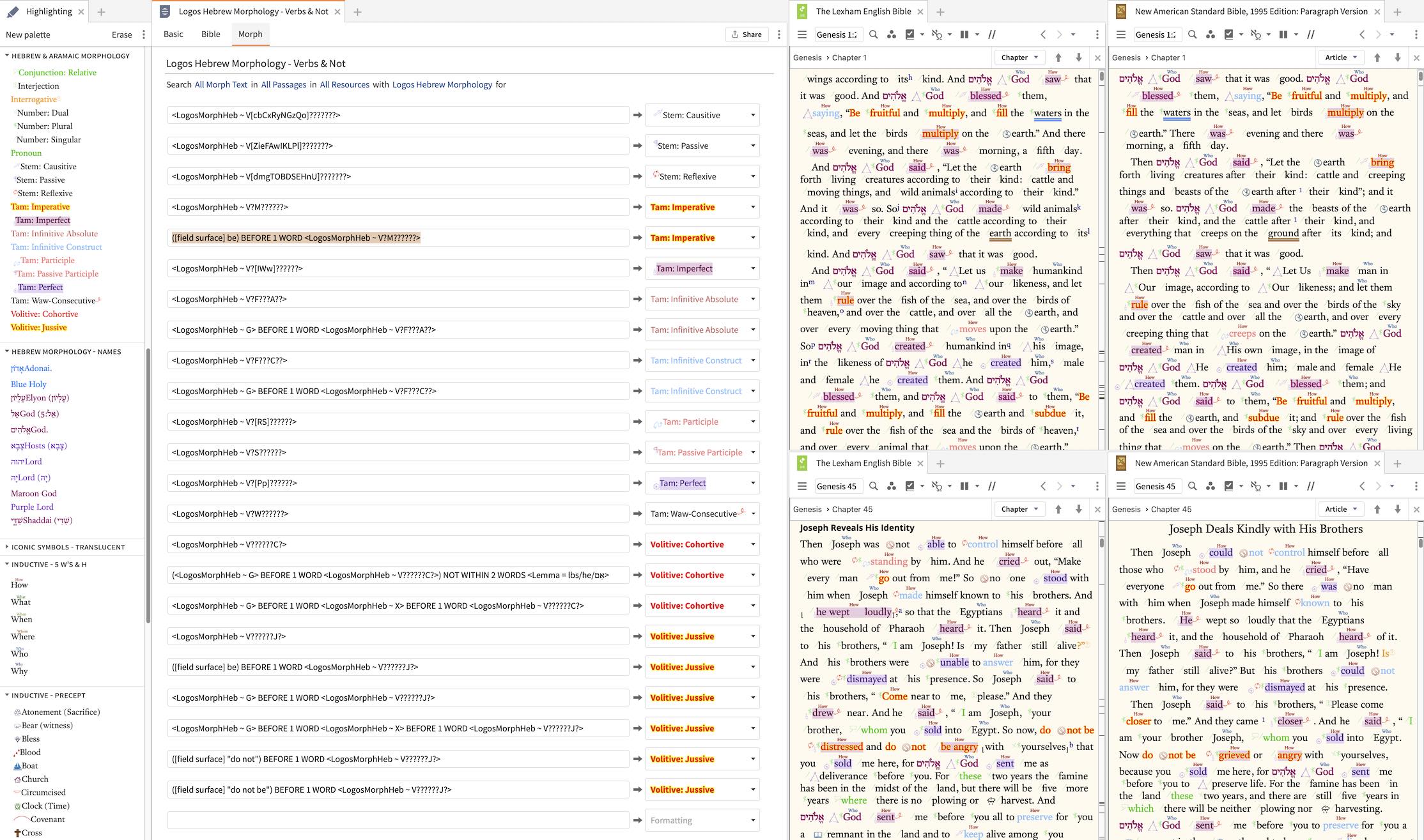Screen dimensions: 1424x840
Task: Switch to the Bible search tab
Action: coord(210,34)
